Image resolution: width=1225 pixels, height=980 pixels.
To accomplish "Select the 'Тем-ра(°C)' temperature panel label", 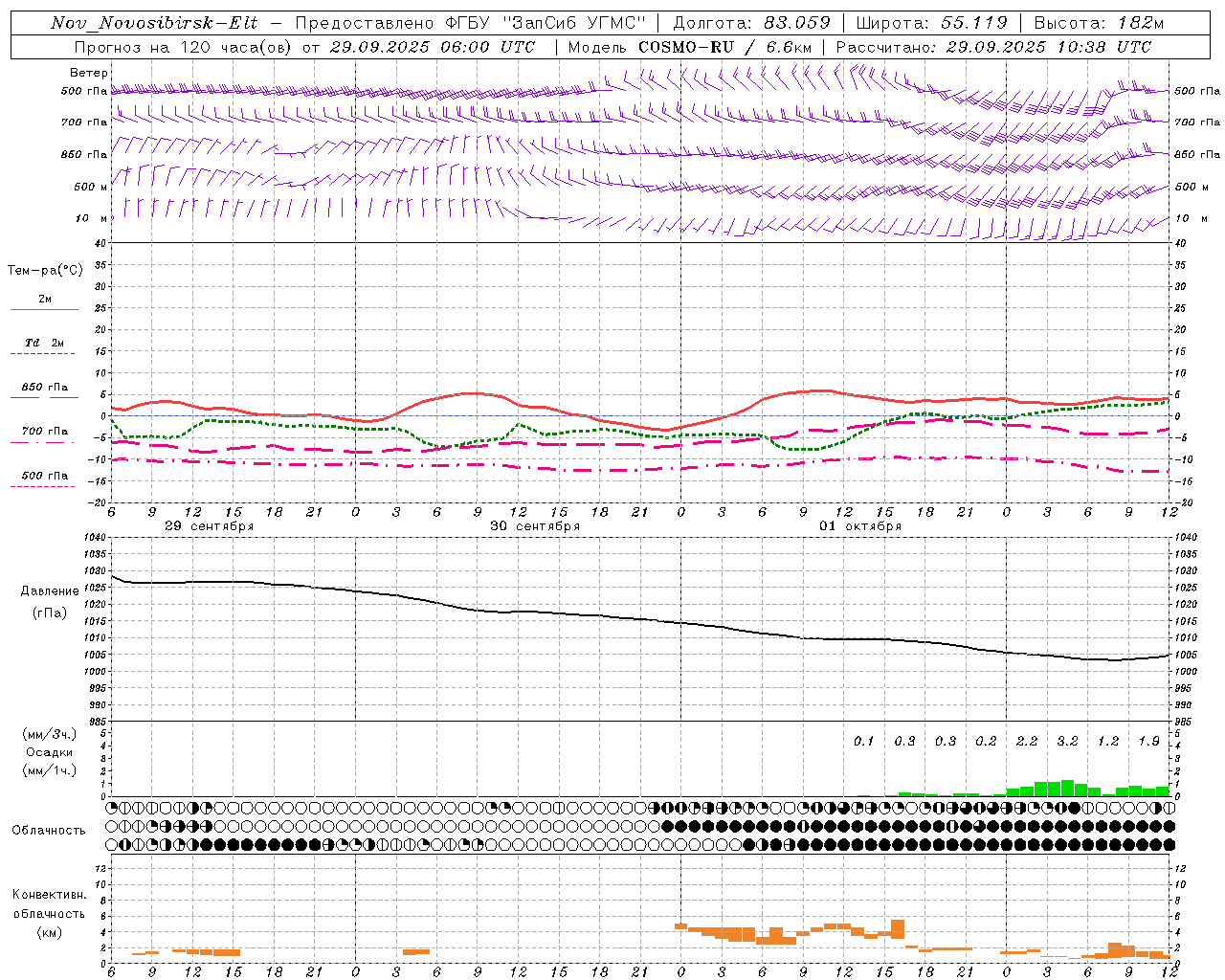I will click(x=45, y=271).
